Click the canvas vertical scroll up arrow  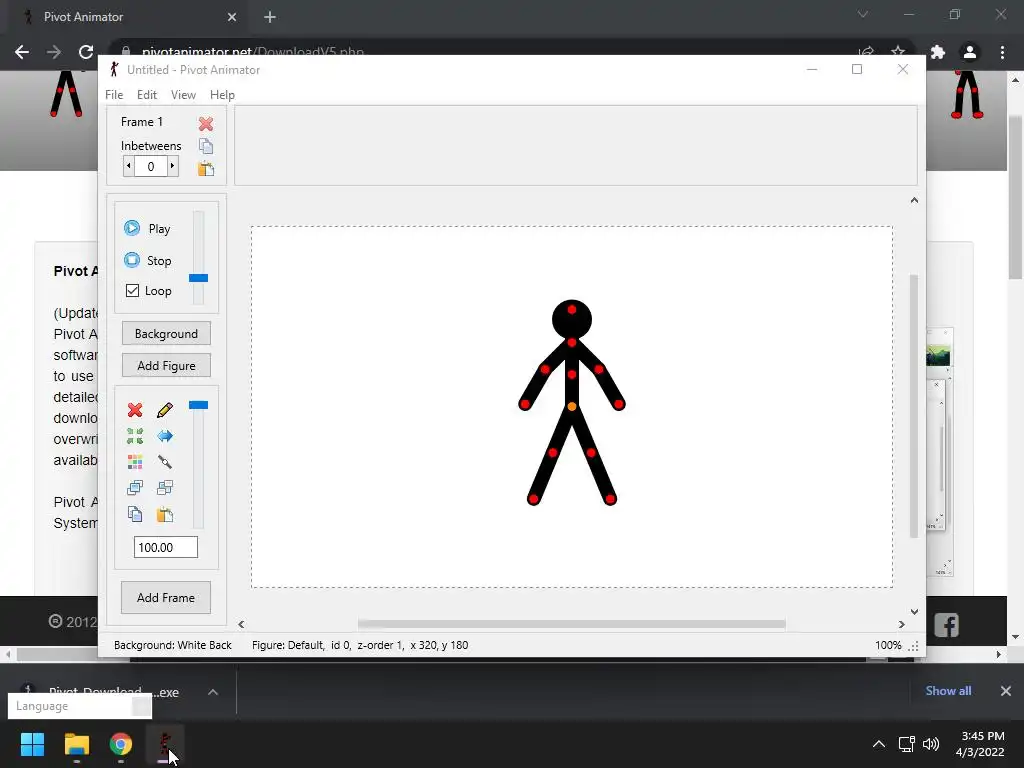pos(914,200)
